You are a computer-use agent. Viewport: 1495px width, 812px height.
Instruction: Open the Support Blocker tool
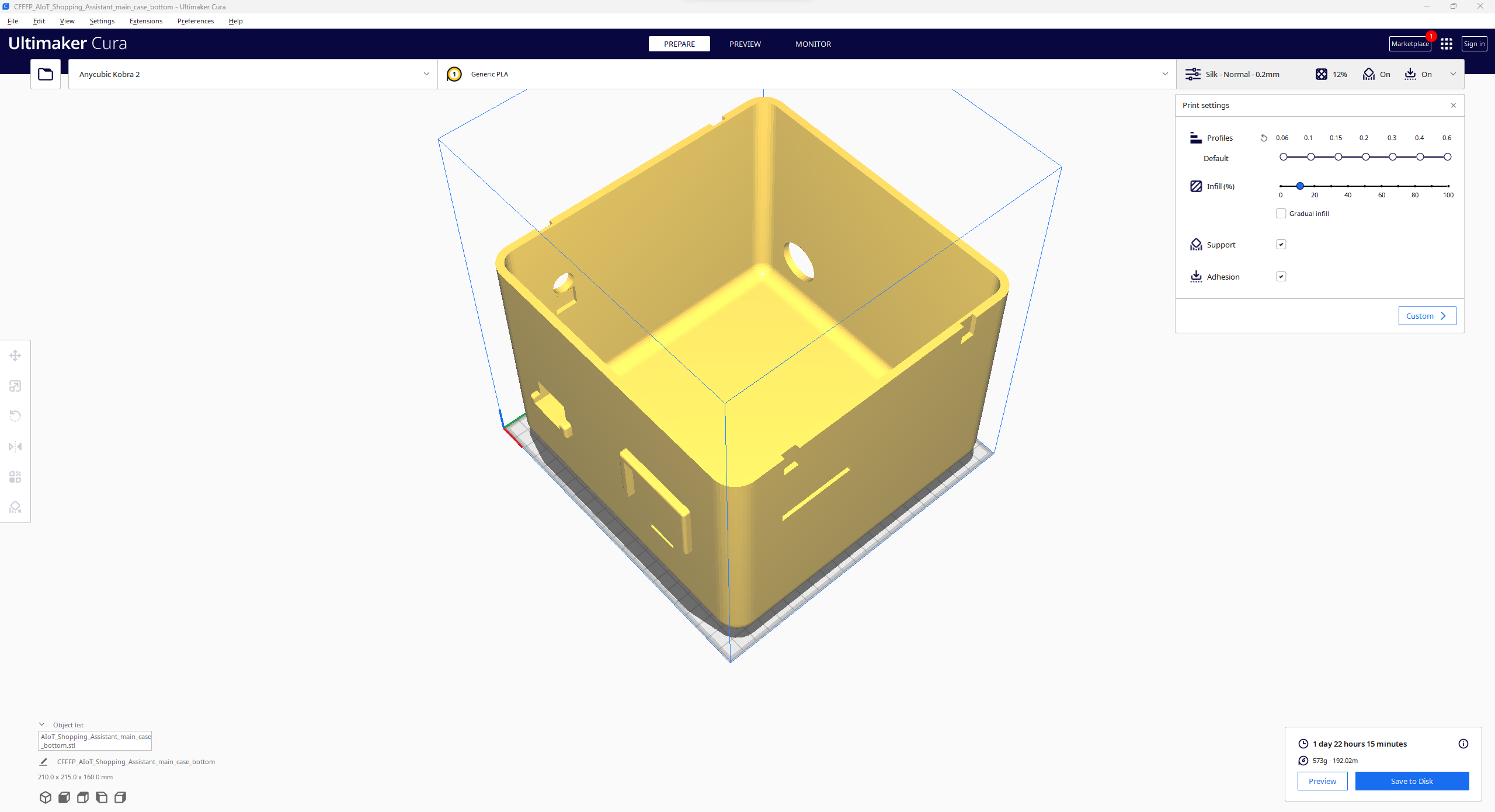(15, 507)
